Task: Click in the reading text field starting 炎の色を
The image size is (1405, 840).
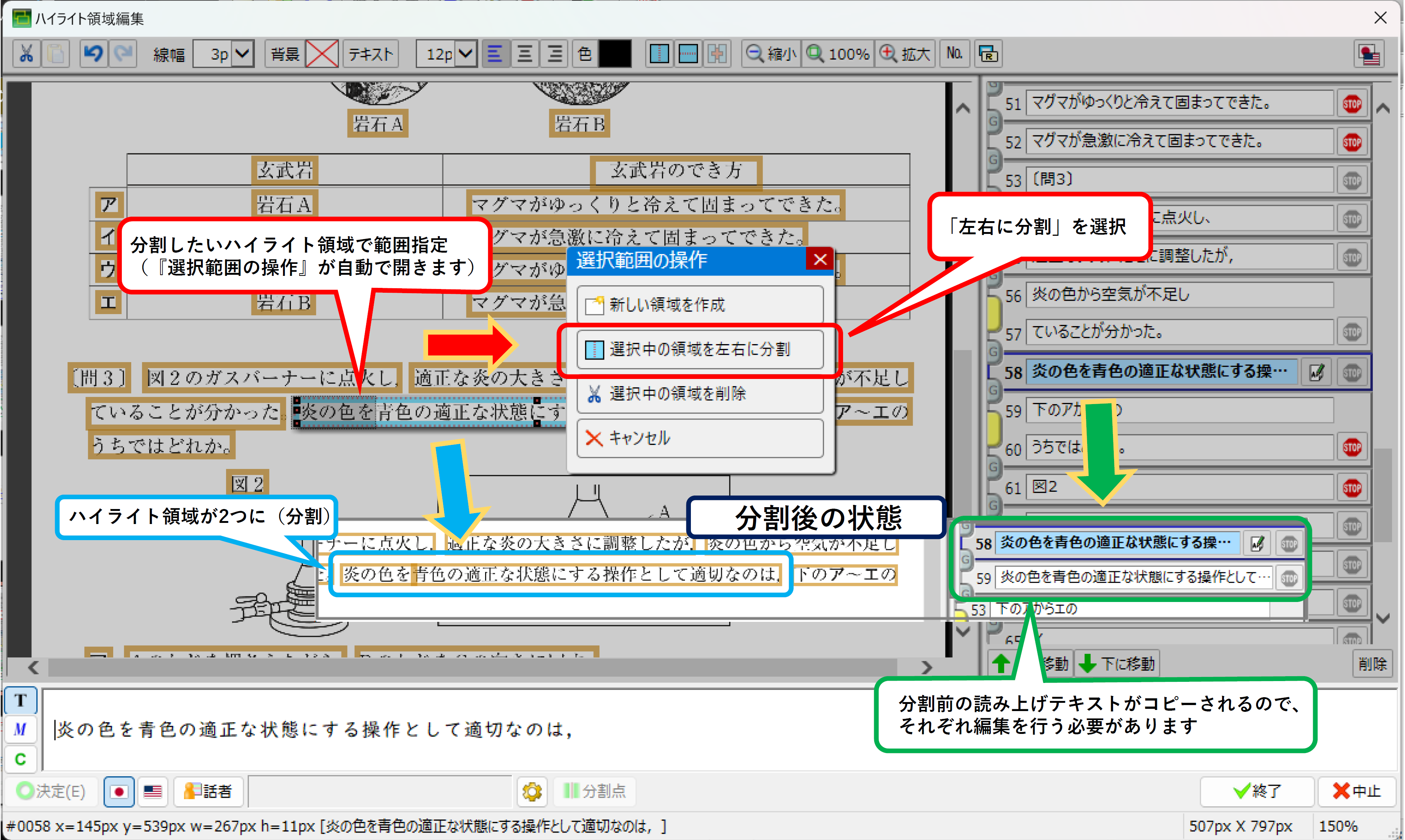Action: point(719,729)
